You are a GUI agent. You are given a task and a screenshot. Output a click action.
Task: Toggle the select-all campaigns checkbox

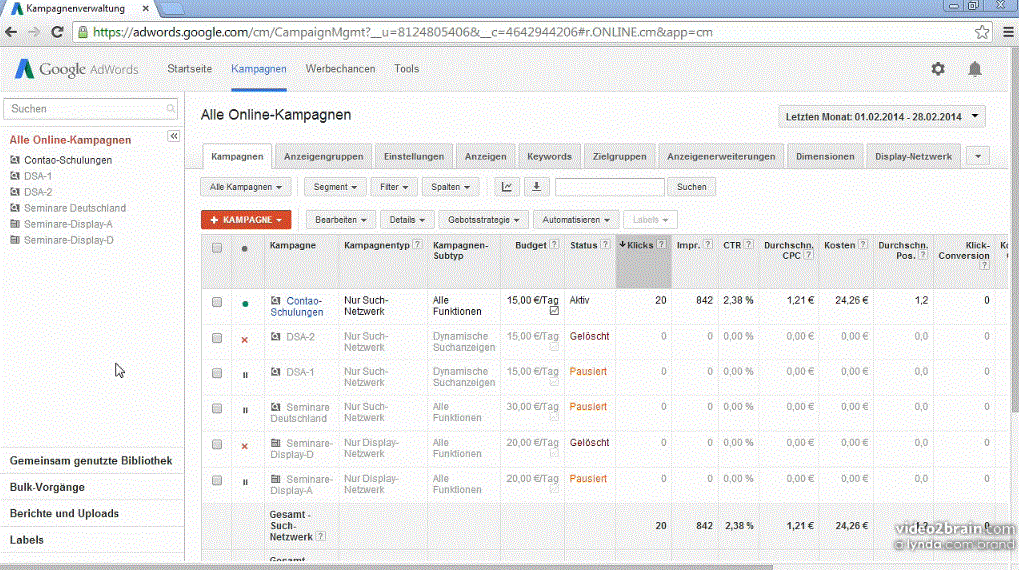point(217,248)
